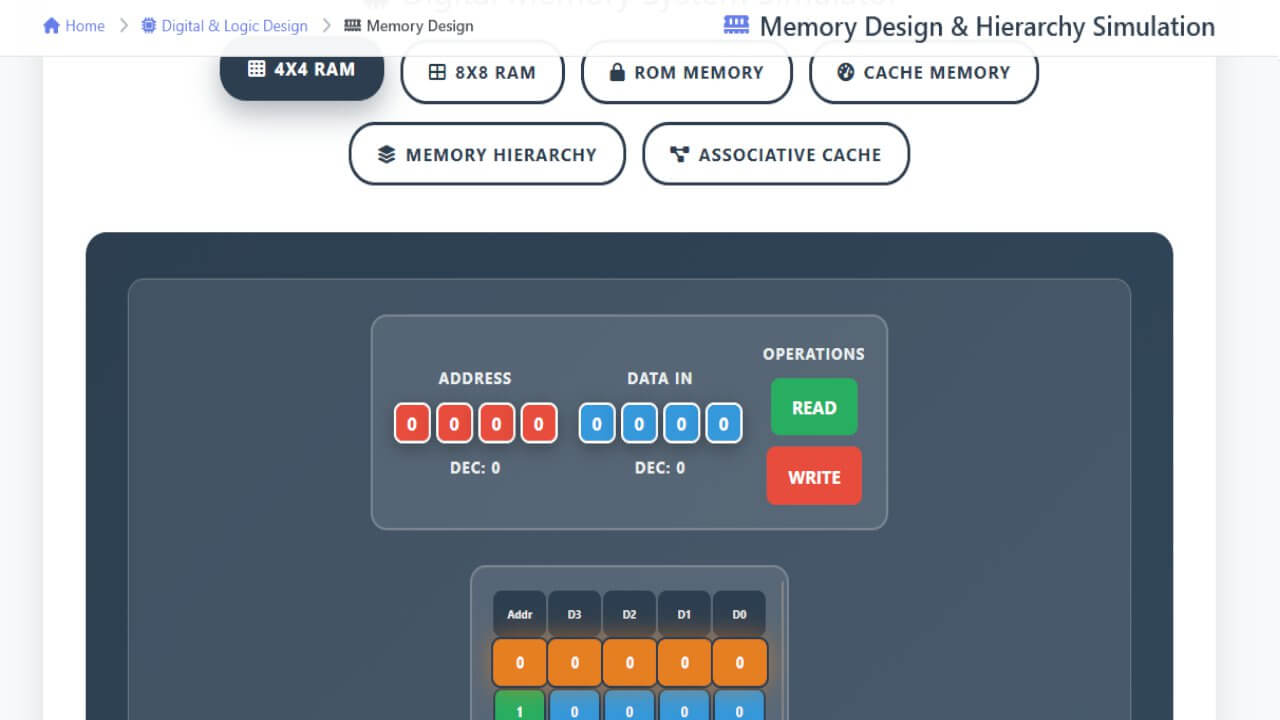The width and height of the screenshot is (1280, 720).
Task: Click the D3 cell in memory row 0
Action: (574, 662)
